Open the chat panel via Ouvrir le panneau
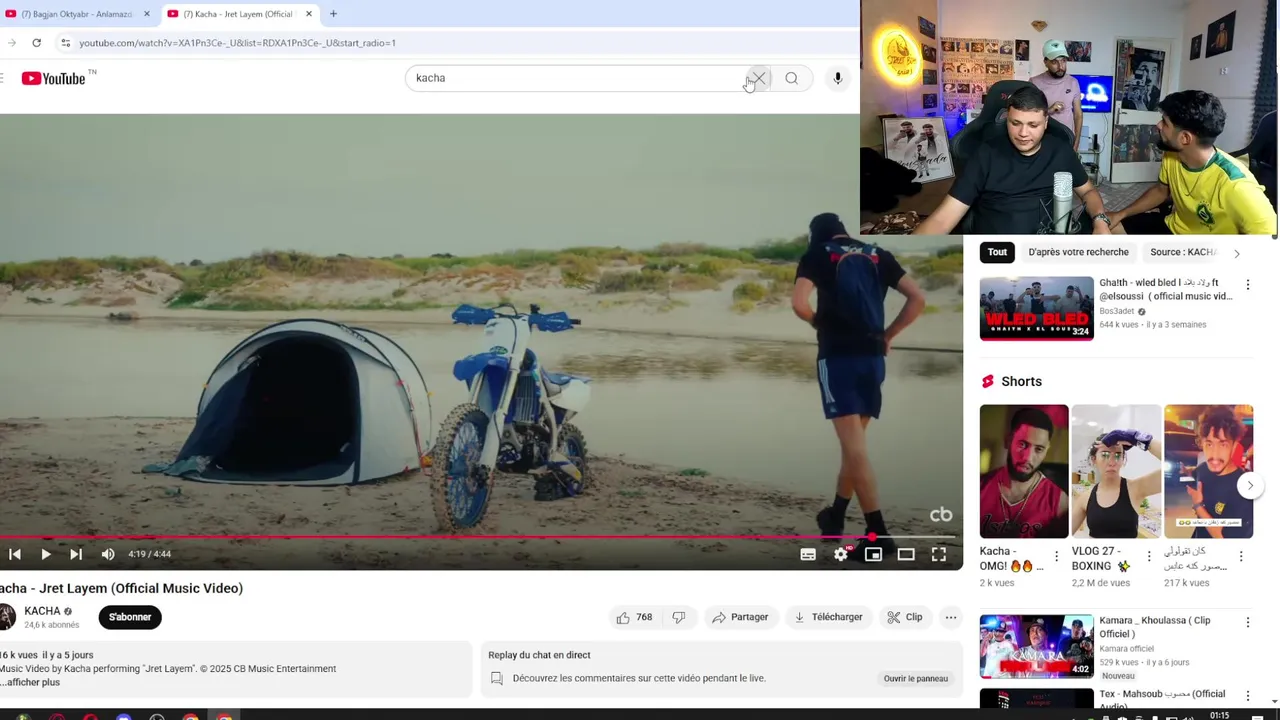The image size is (1280, 720). (x=916, y=678)
